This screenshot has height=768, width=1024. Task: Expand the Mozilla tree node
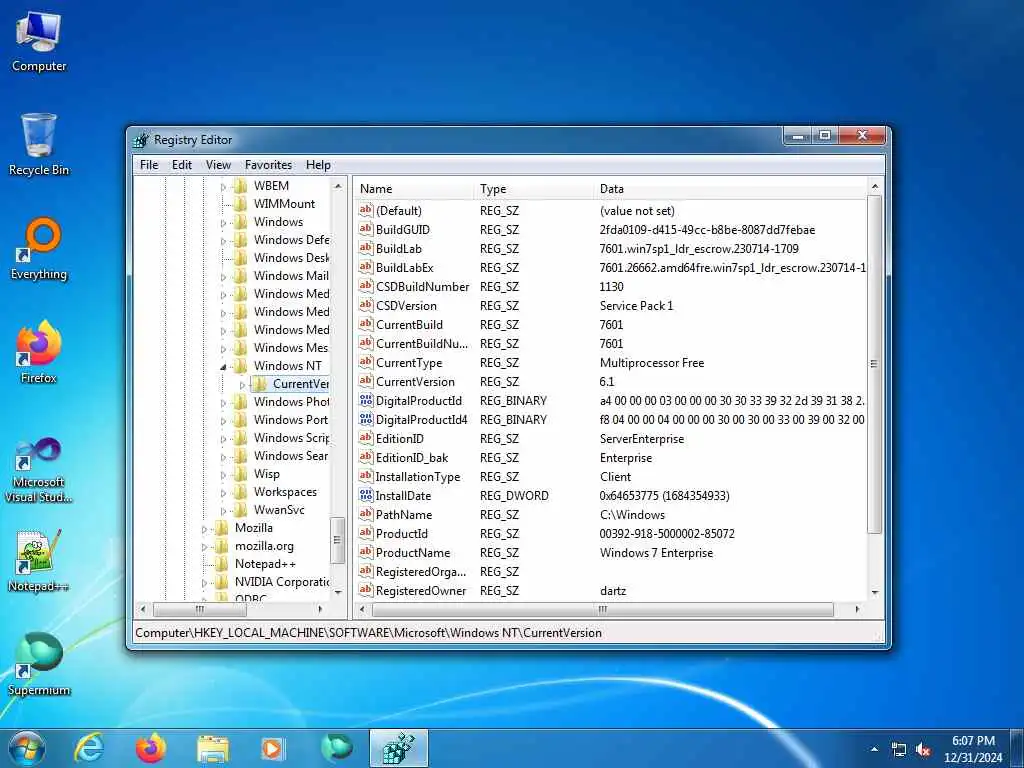click(x=204, y=529)
